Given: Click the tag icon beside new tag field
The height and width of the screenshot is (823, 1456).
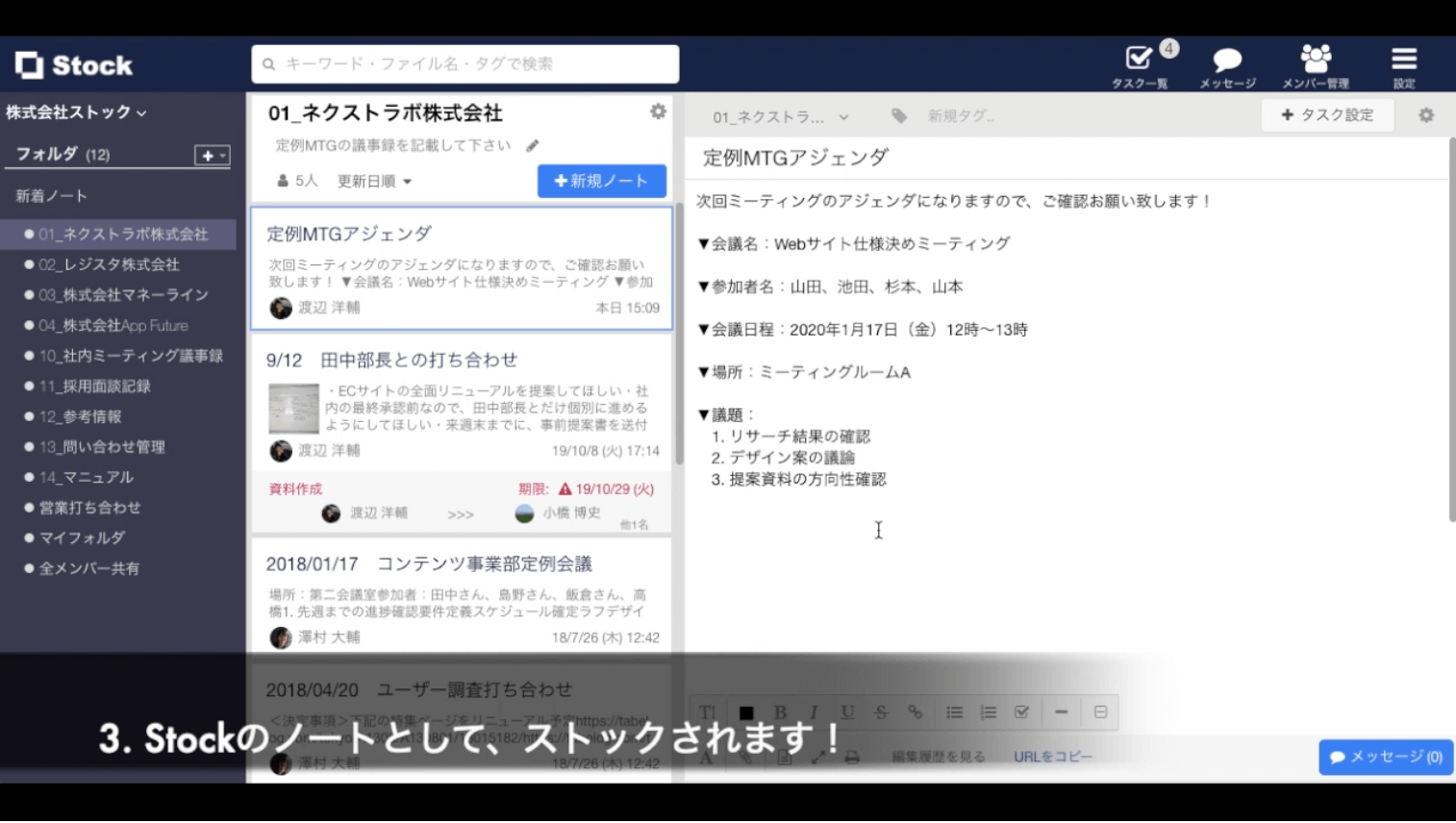Looking at the screenshot, I should tap(899, 116).
